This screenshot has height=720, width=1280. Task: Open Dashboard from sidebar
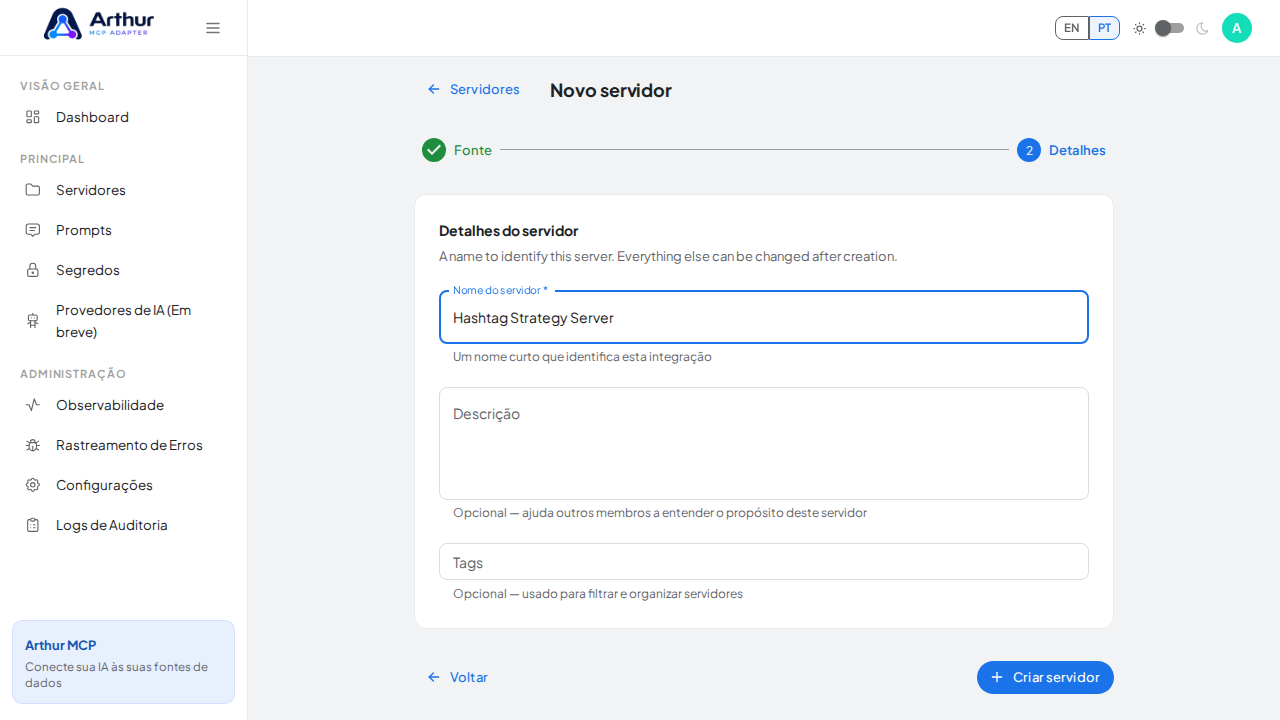123,117
